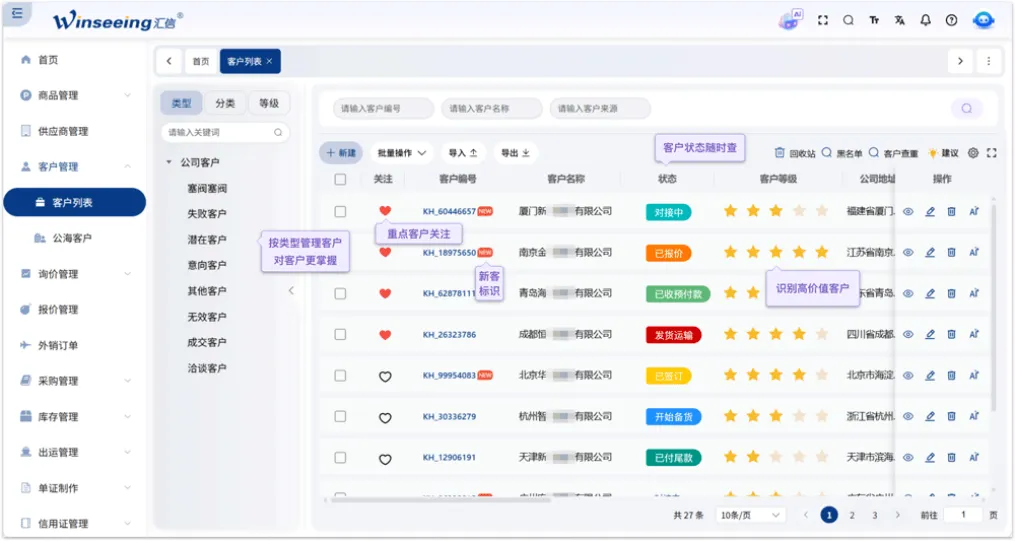The image size is (1016, 542).
Task: Click delete trash icon for KH_26323786 row
Action: click(951, 335)
